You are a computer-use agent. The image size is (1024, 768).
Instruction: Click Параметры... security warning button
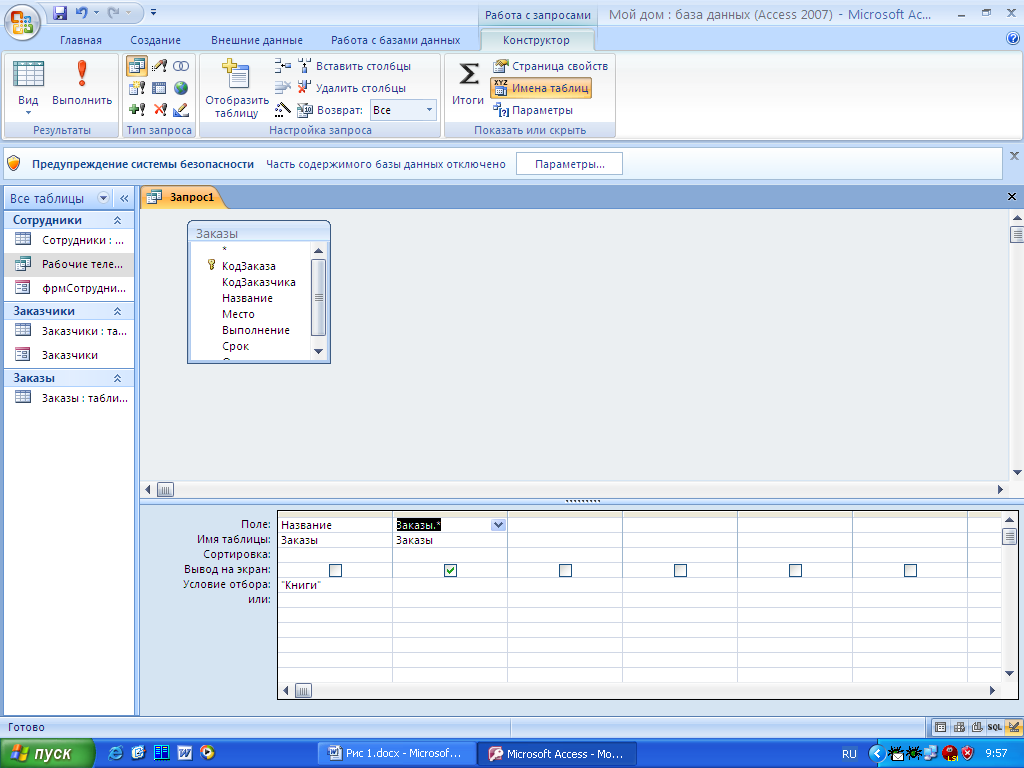(x=569, y=164)
